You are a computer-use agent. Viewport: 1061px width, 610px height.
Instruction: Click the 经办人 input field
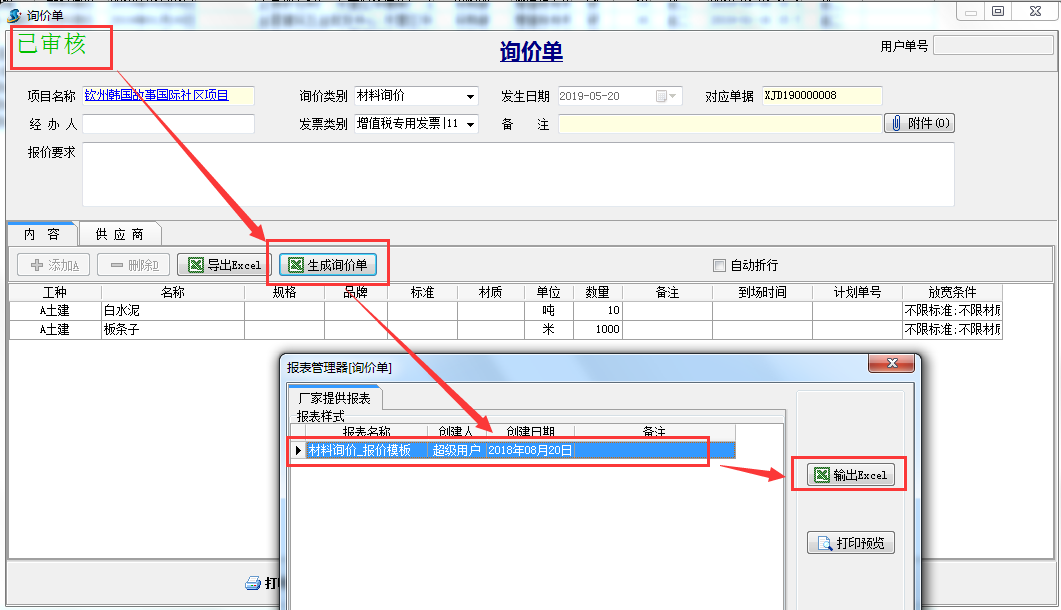168,124
